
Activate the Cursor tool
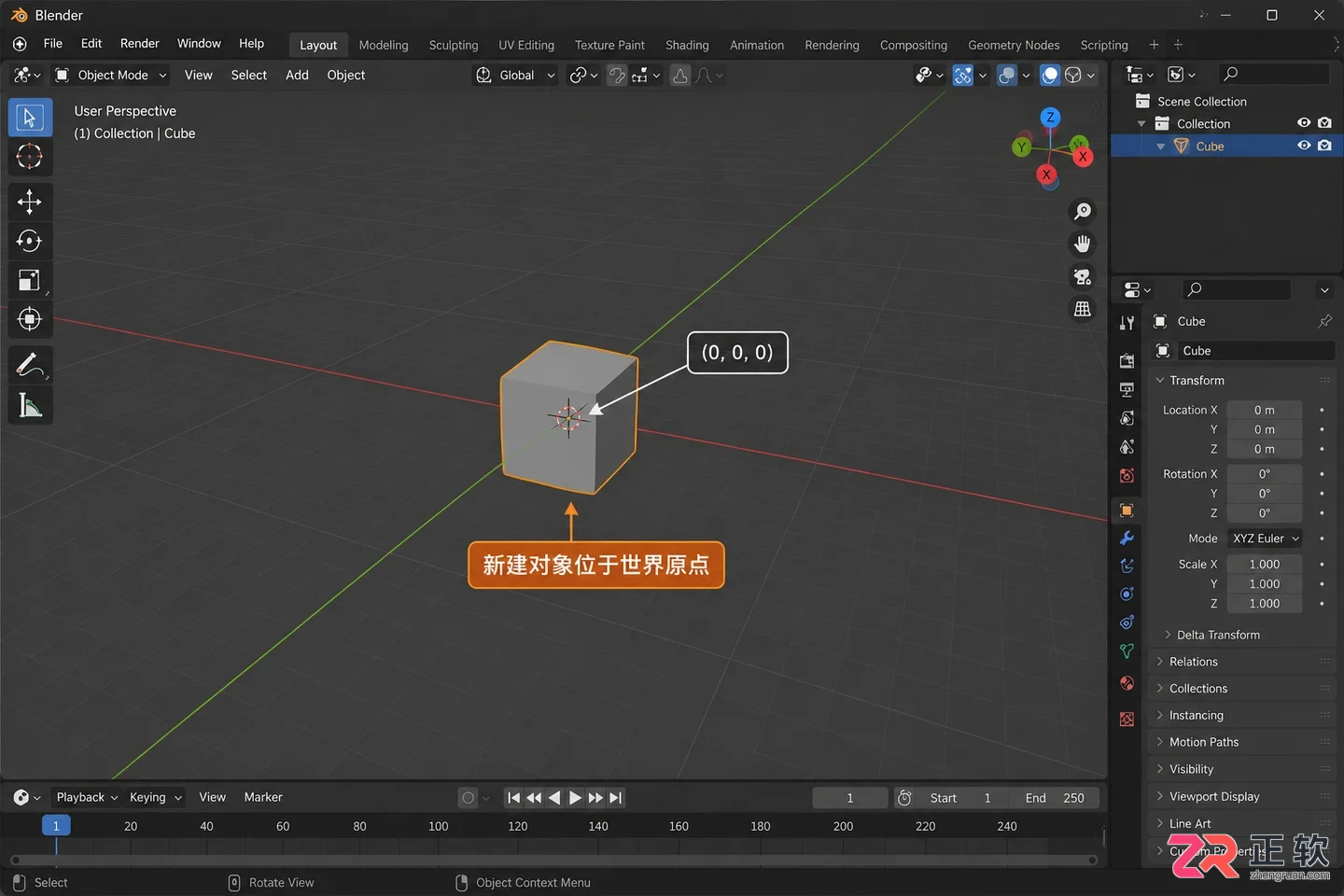(30, 157)
